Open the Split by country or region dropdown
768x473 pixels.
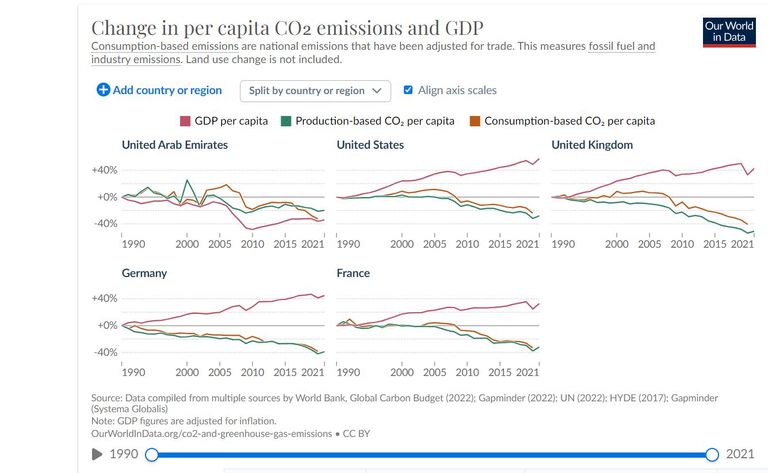(315, 91)
